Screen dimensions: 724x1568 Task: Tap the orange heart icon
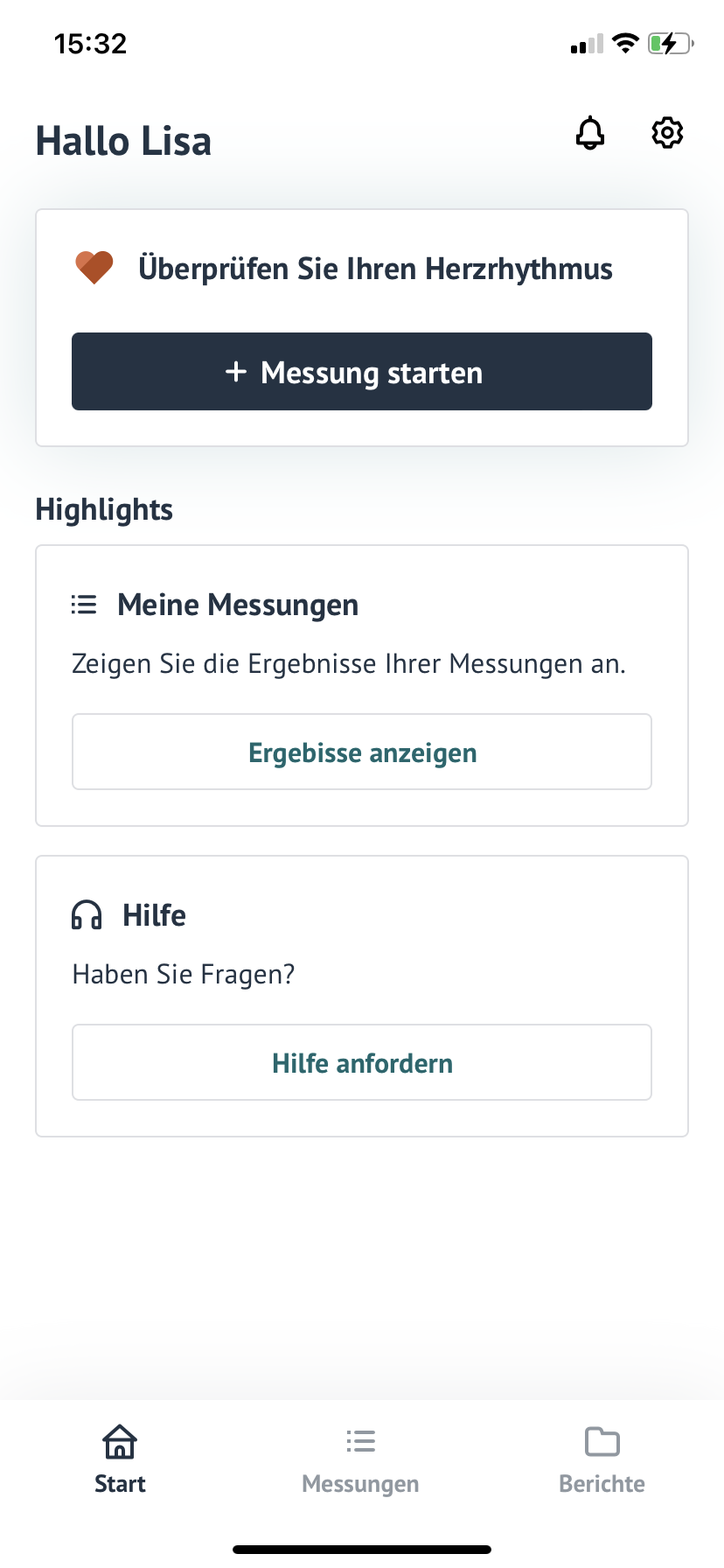click(94, 268)
